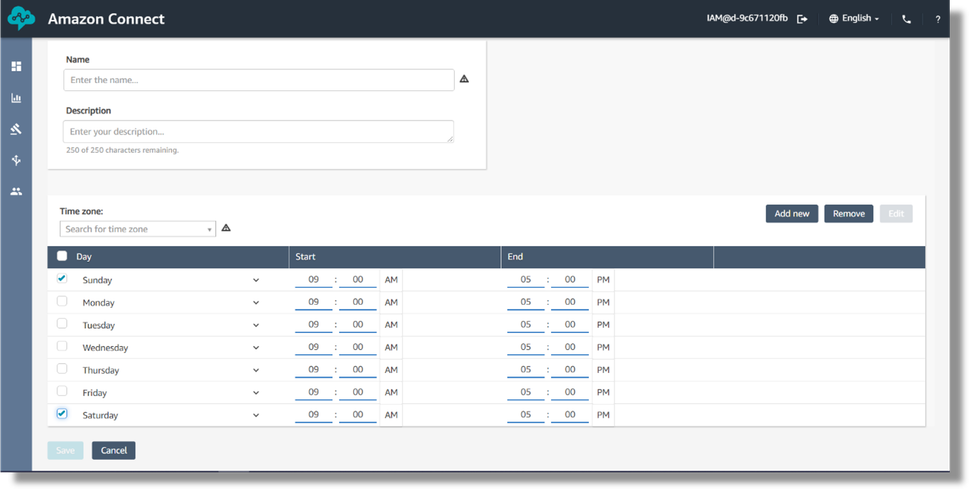This screenshot has width=969, height=489.
Task: Click the Add new button
Action: [x=791, y=213]
